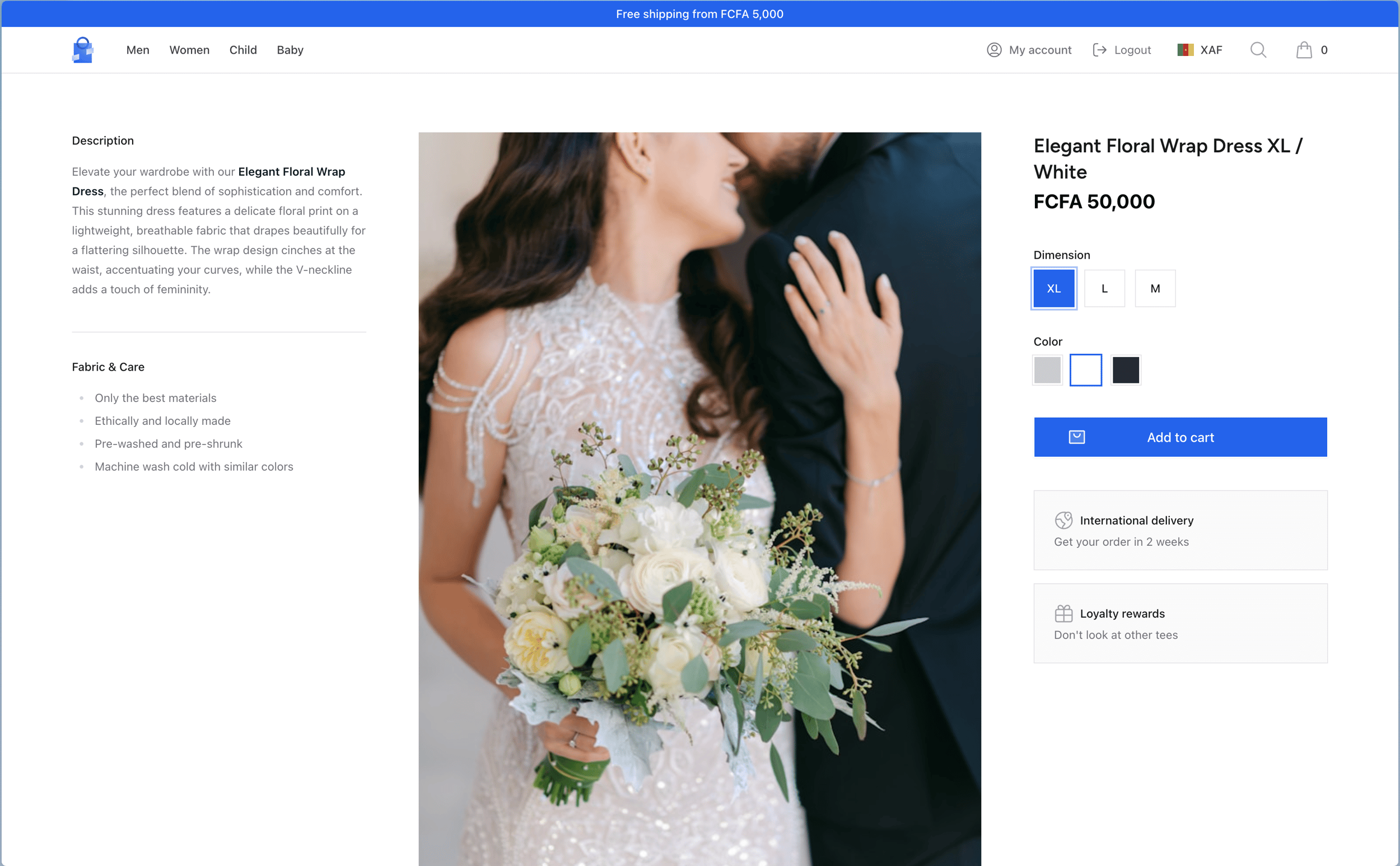Add the dress to cart
This screenshot has height=866, width=1400.
[1180, 437]
